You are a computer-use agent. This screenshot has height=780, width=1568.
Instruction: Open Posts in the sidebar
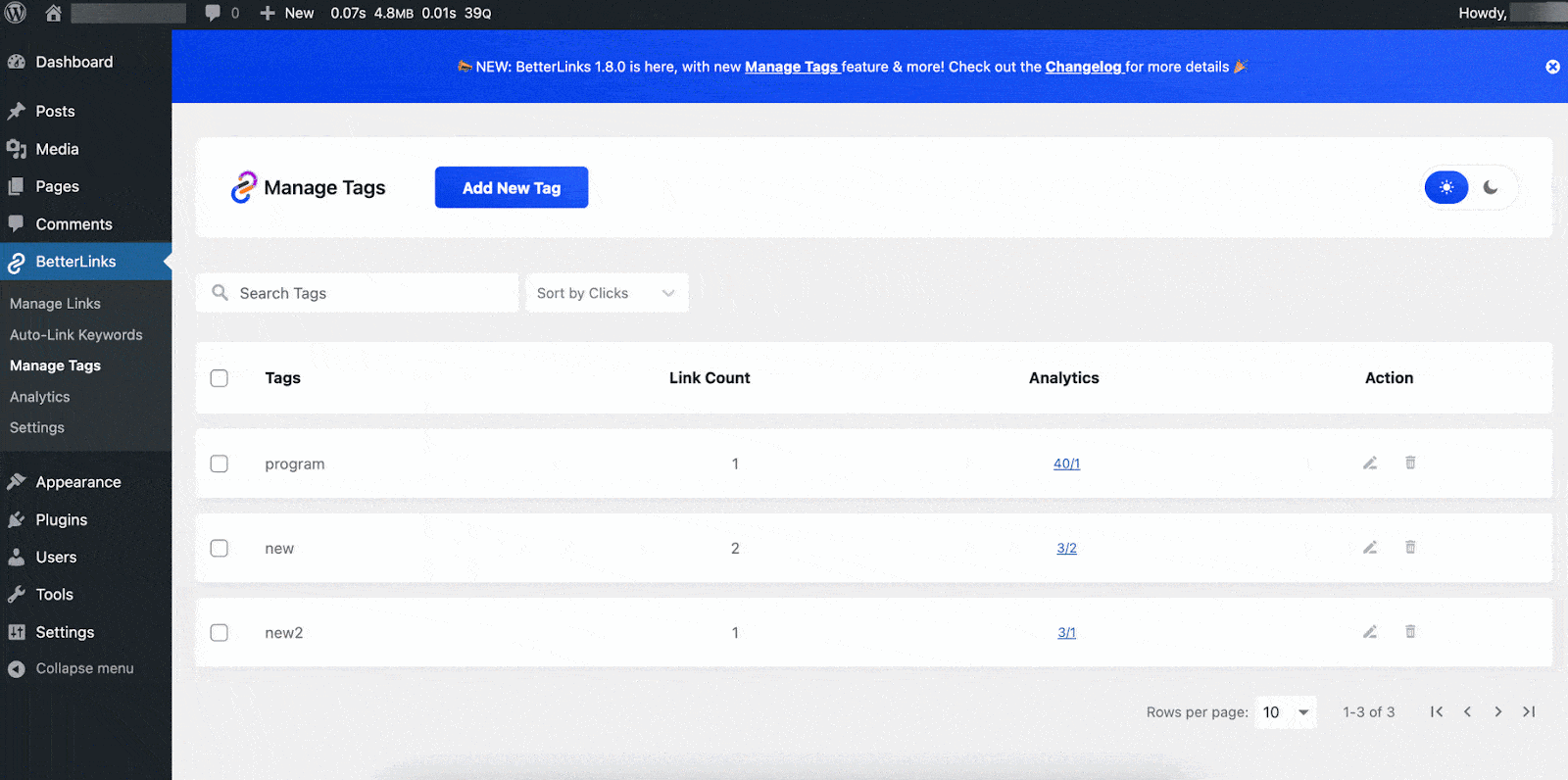pyautogui.click(x=85, y=111)
